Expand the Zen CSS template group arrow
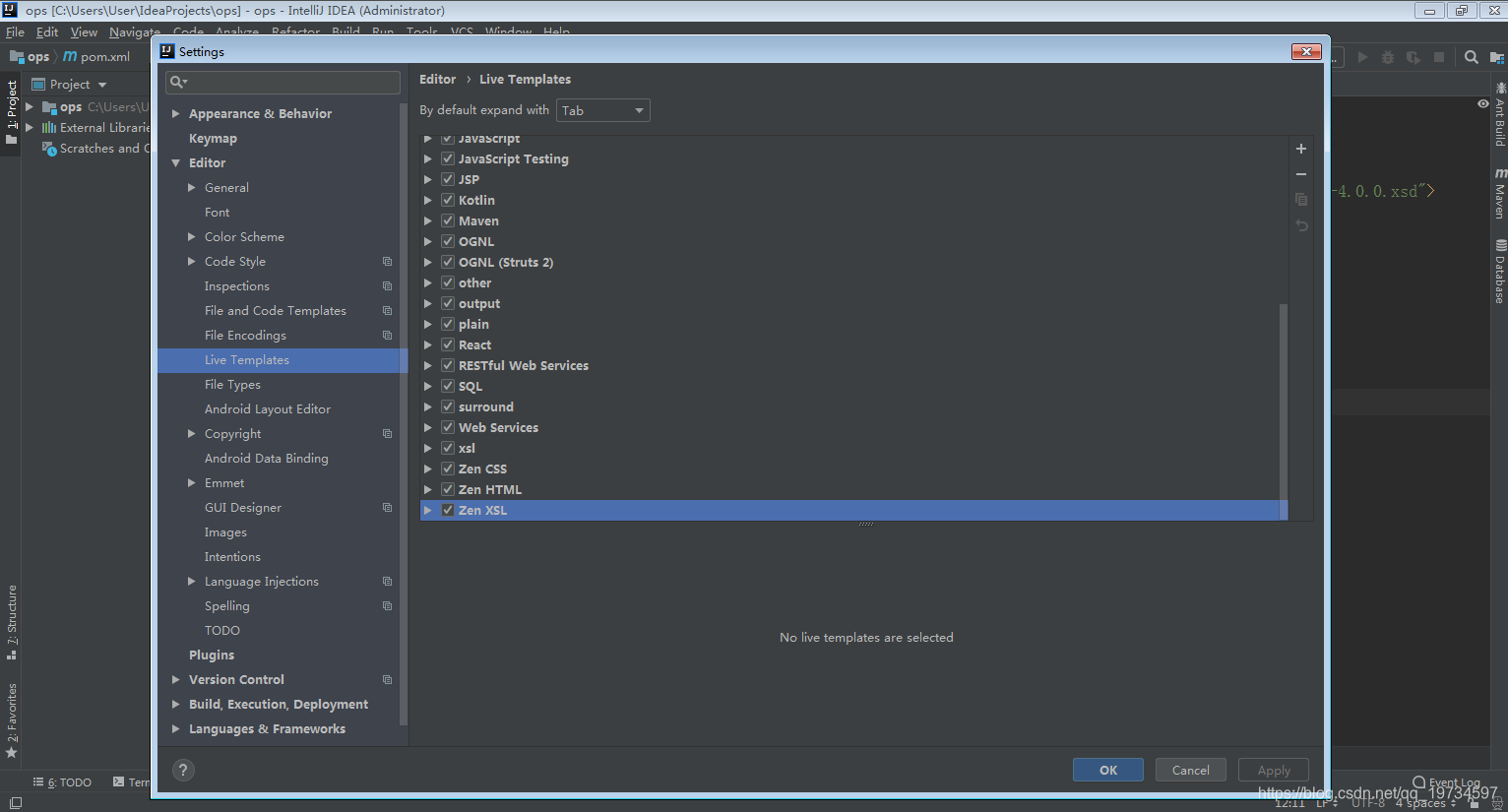Screen dimensions: 1508x812 tap(428, 468)
